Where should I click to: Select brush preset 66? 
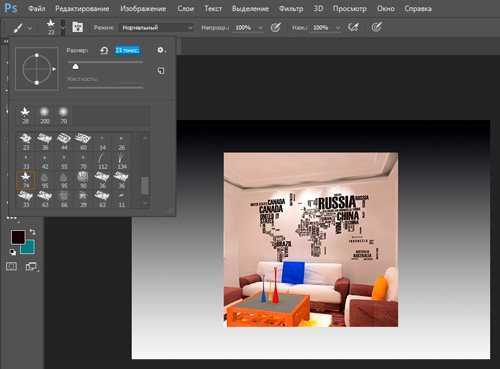[x=64, y=199]
